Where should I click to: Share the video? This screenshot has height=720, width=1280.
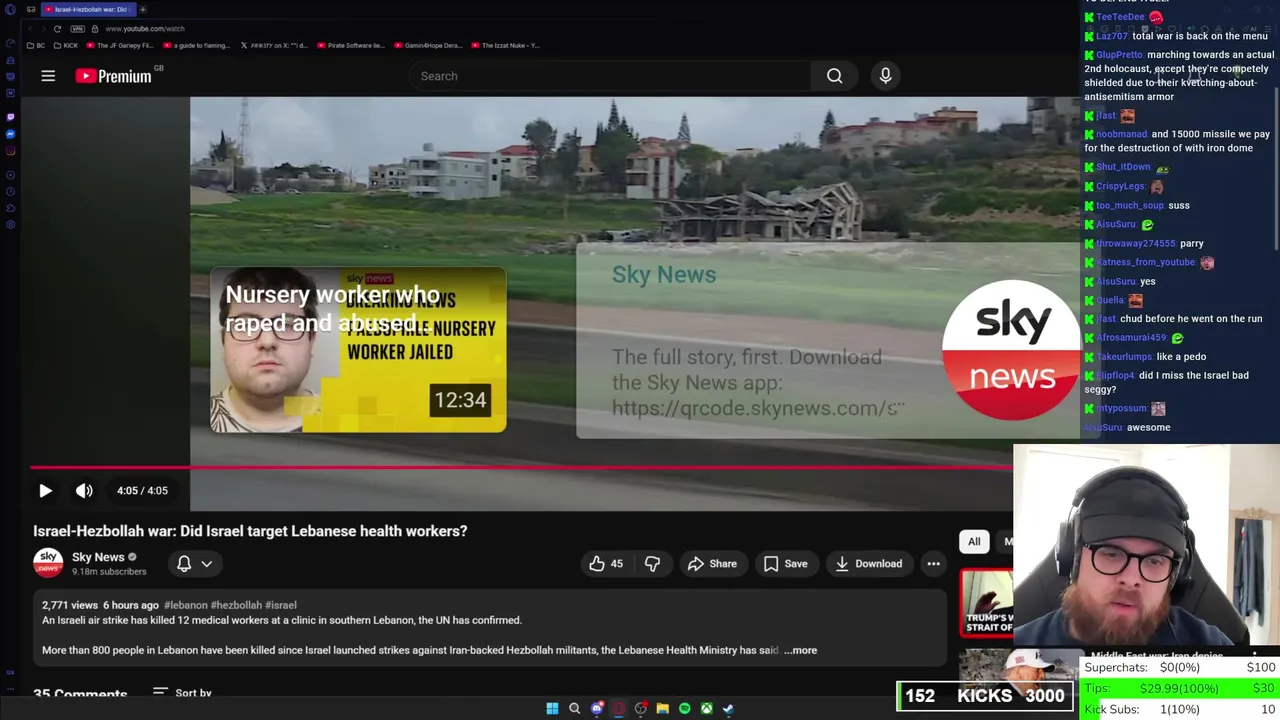712,564
